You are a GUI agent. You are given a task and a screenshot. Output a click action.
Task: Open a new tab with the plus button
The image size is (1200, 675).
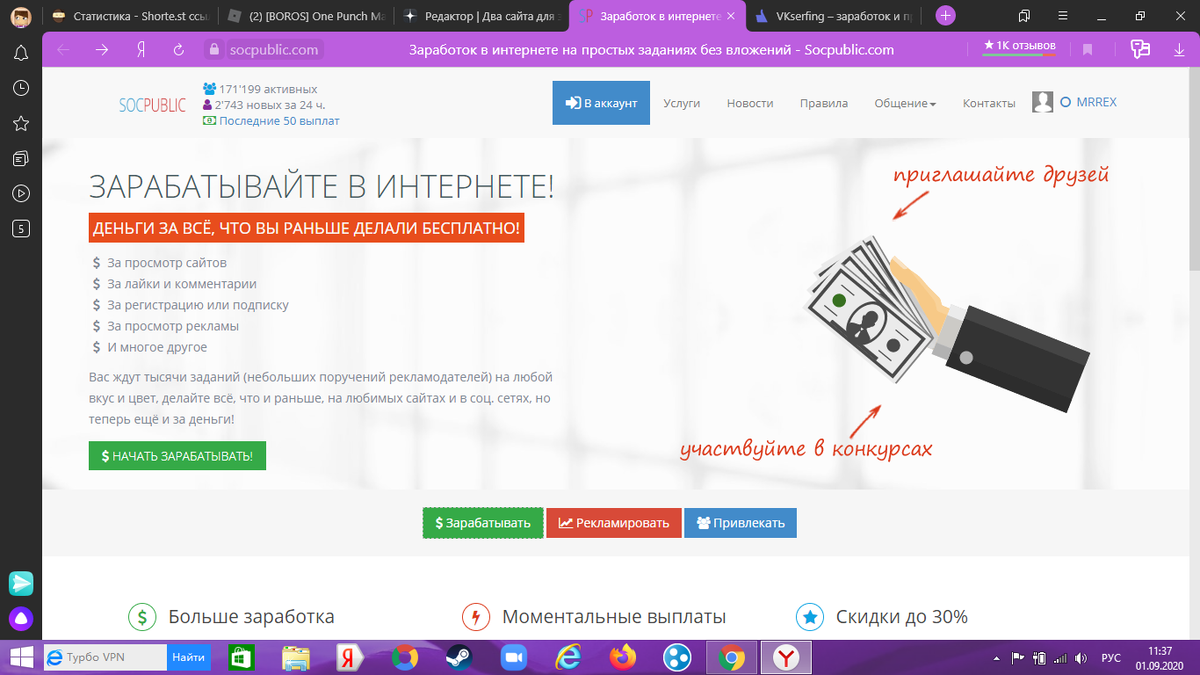pos(945,15)
